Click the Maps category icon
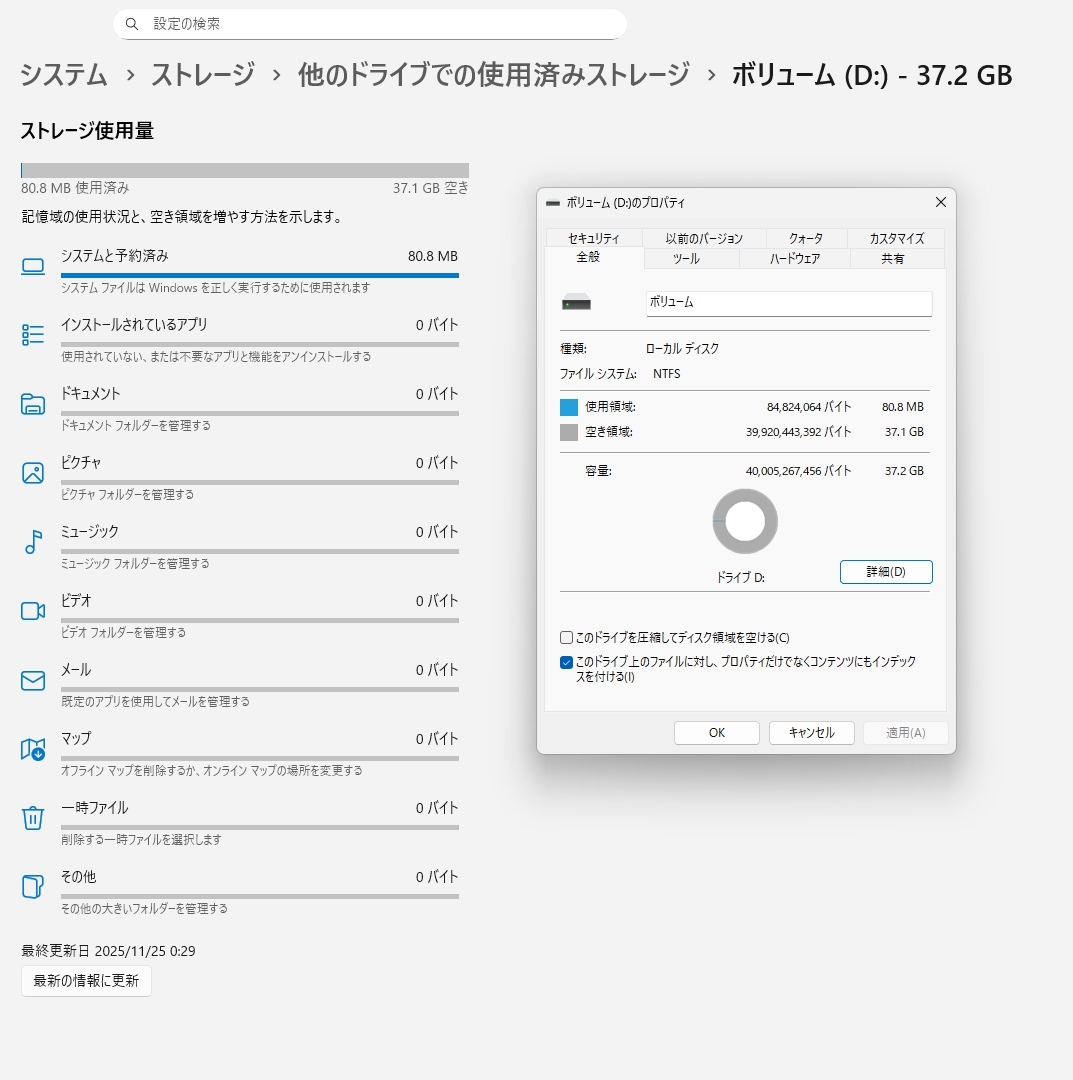 pos(33,749)
